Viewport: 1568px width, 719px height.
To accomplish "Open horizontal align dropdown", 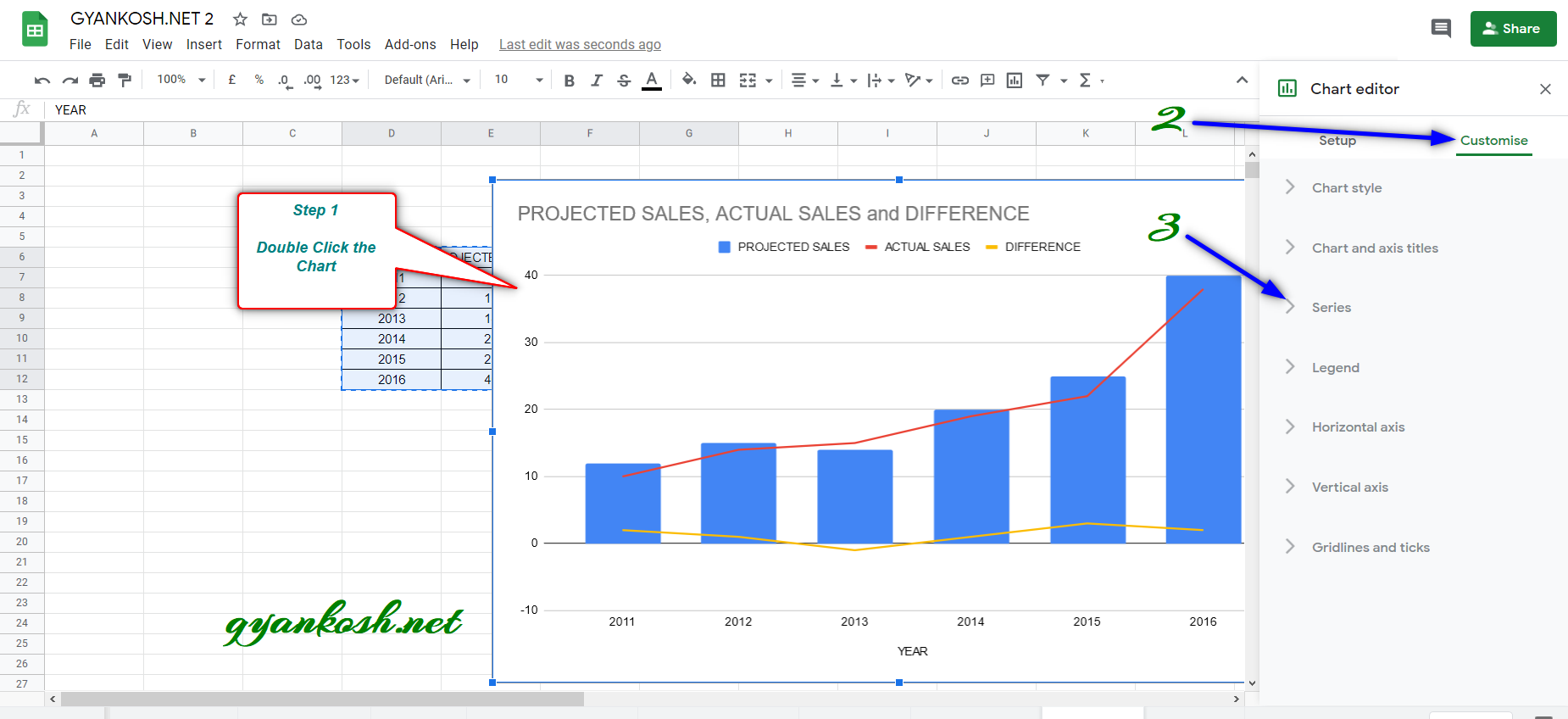I will pyautogui.click(x=804, y=81).
